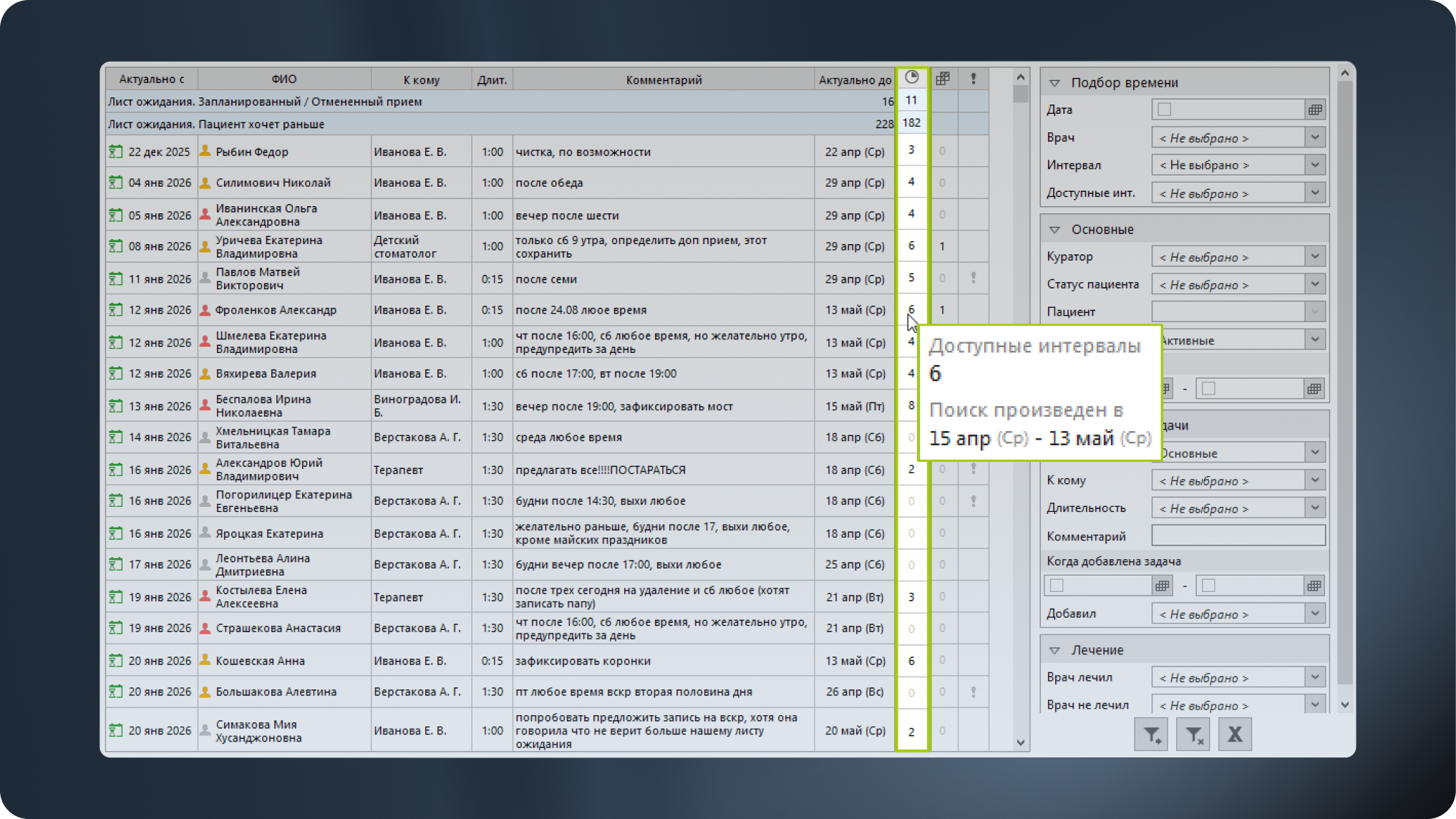
Task: Open the Врач dropdown in Подбор времени
Action: coord(1315,137)
